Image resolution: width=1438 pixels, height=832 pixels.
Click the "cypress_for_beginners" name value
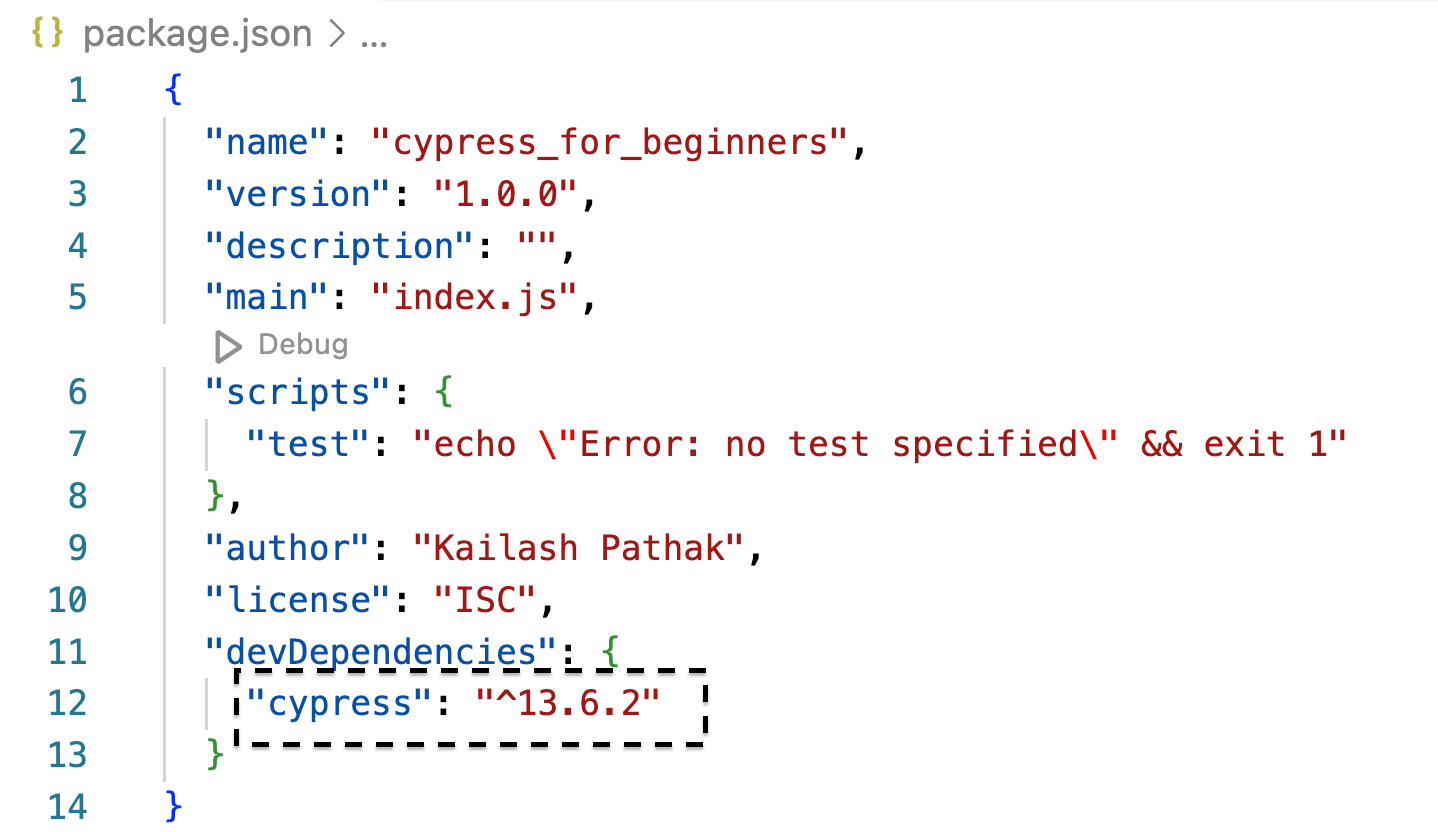(x=611, y=142)
